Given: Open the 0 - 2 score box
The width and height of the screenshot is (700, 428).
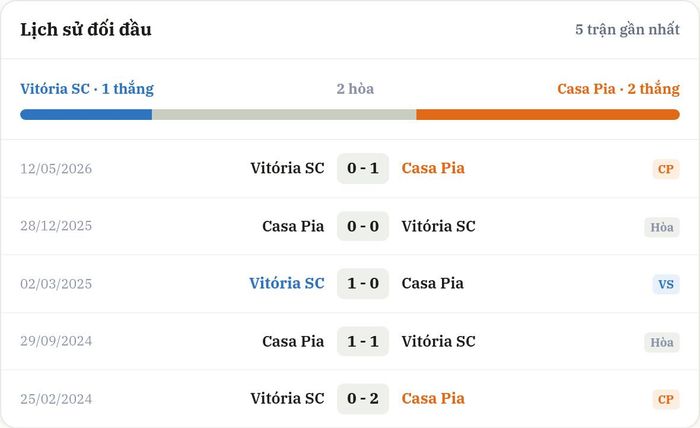Looking at the screenshot, I should click(363, 399).
